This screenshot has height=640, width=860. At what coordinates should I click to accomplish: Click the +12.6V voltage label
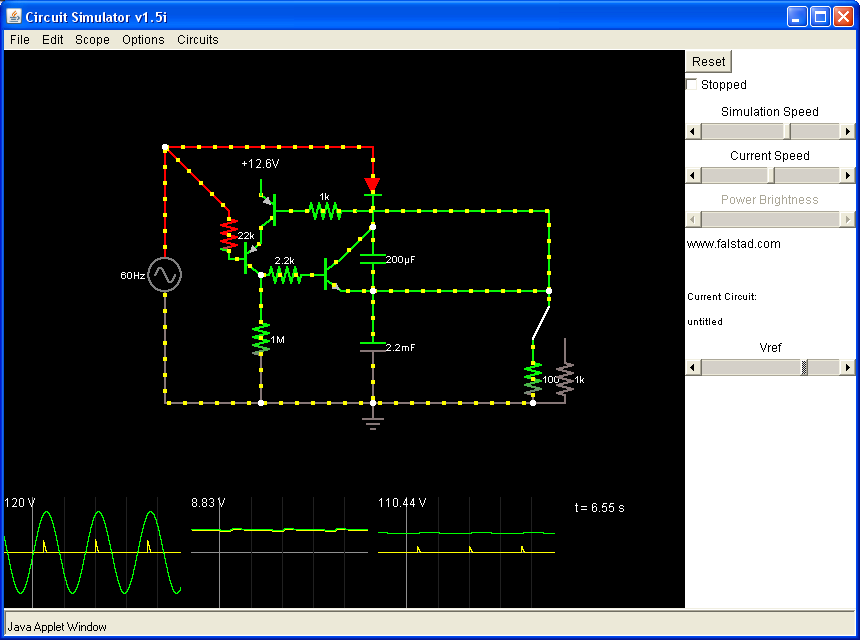(260, 164)
